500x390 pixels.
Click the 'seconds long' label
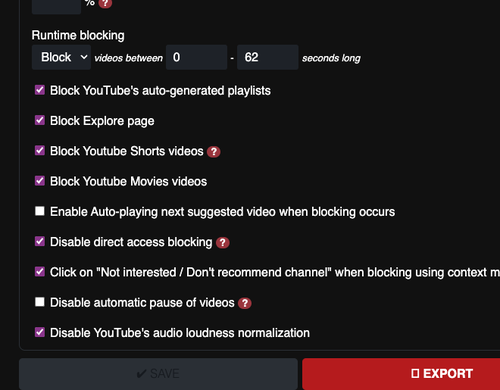pyautogui.click(x=331, y=58)
